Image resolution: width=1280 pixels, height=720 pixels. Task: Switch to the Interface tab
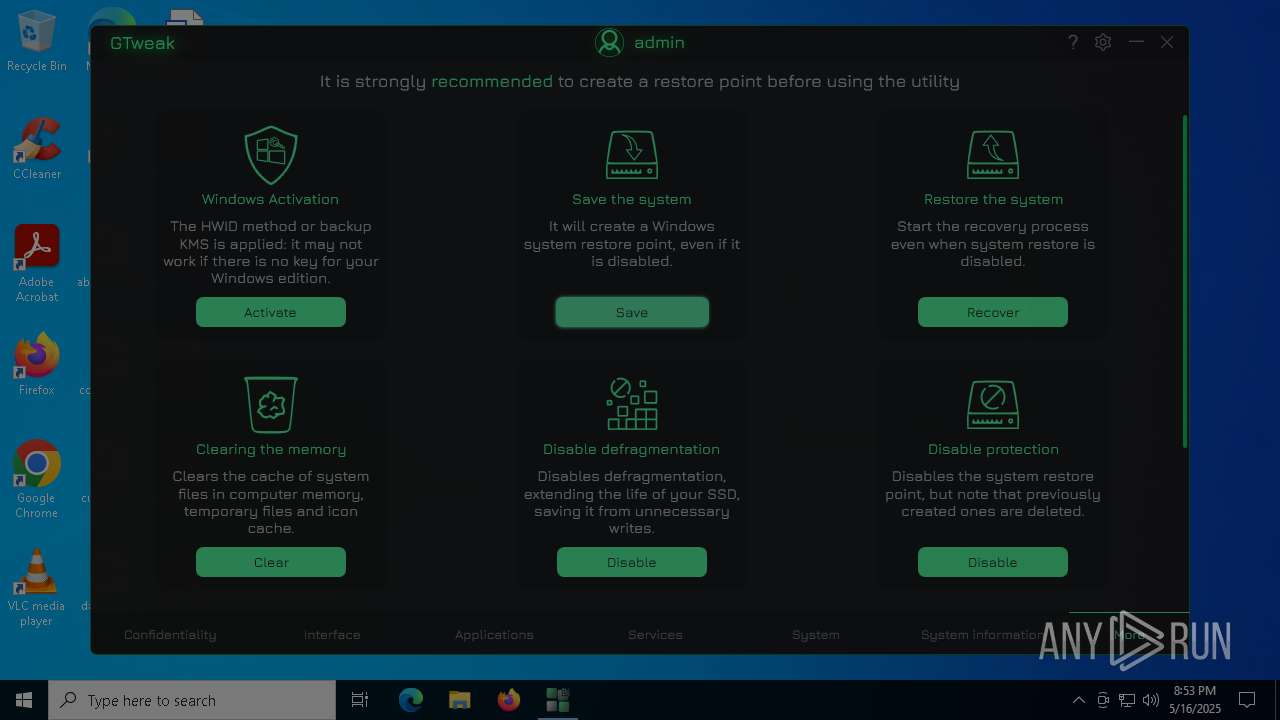pos(332,634)
